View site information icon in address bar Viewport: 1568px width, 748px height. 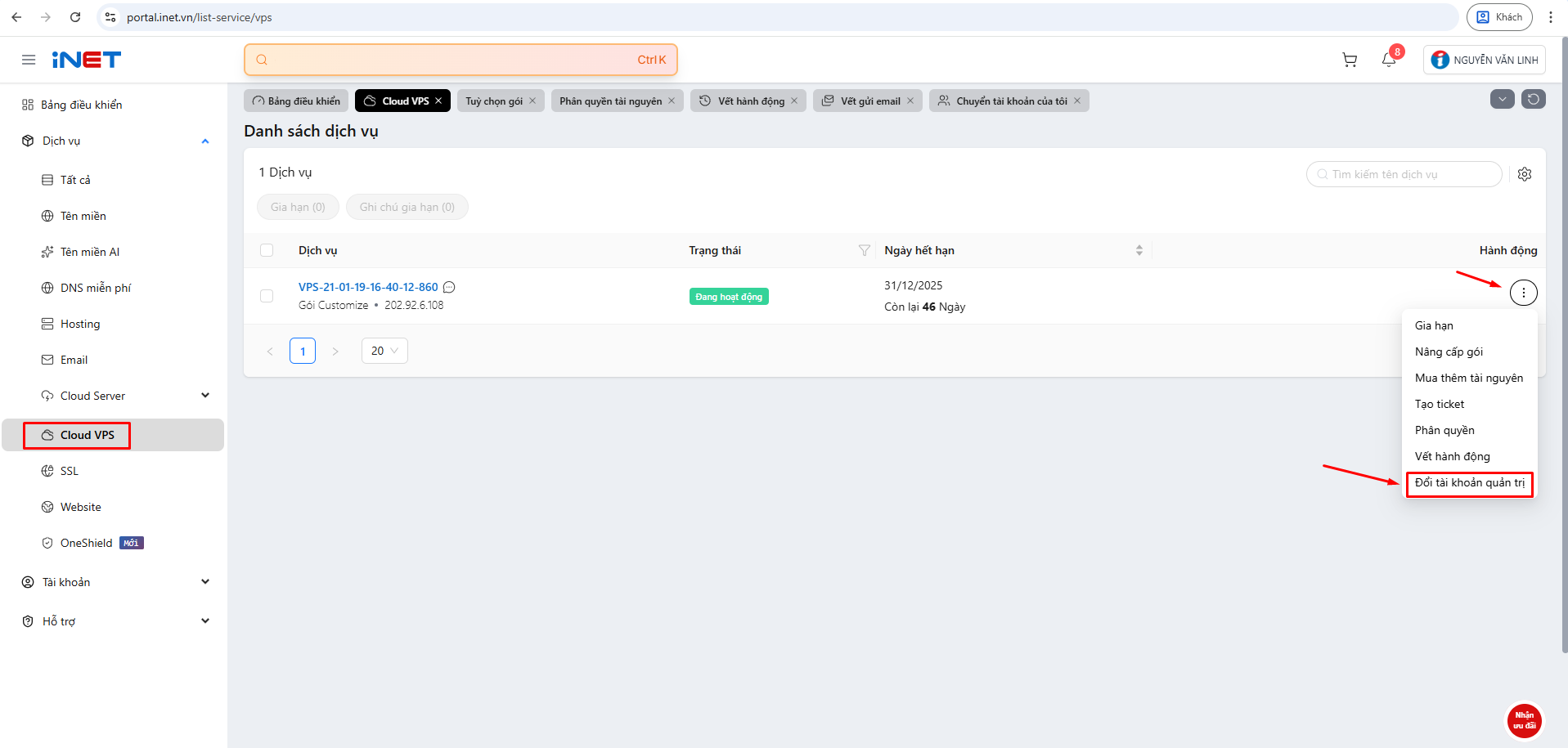pyautogui.click(x=110, y=17)
